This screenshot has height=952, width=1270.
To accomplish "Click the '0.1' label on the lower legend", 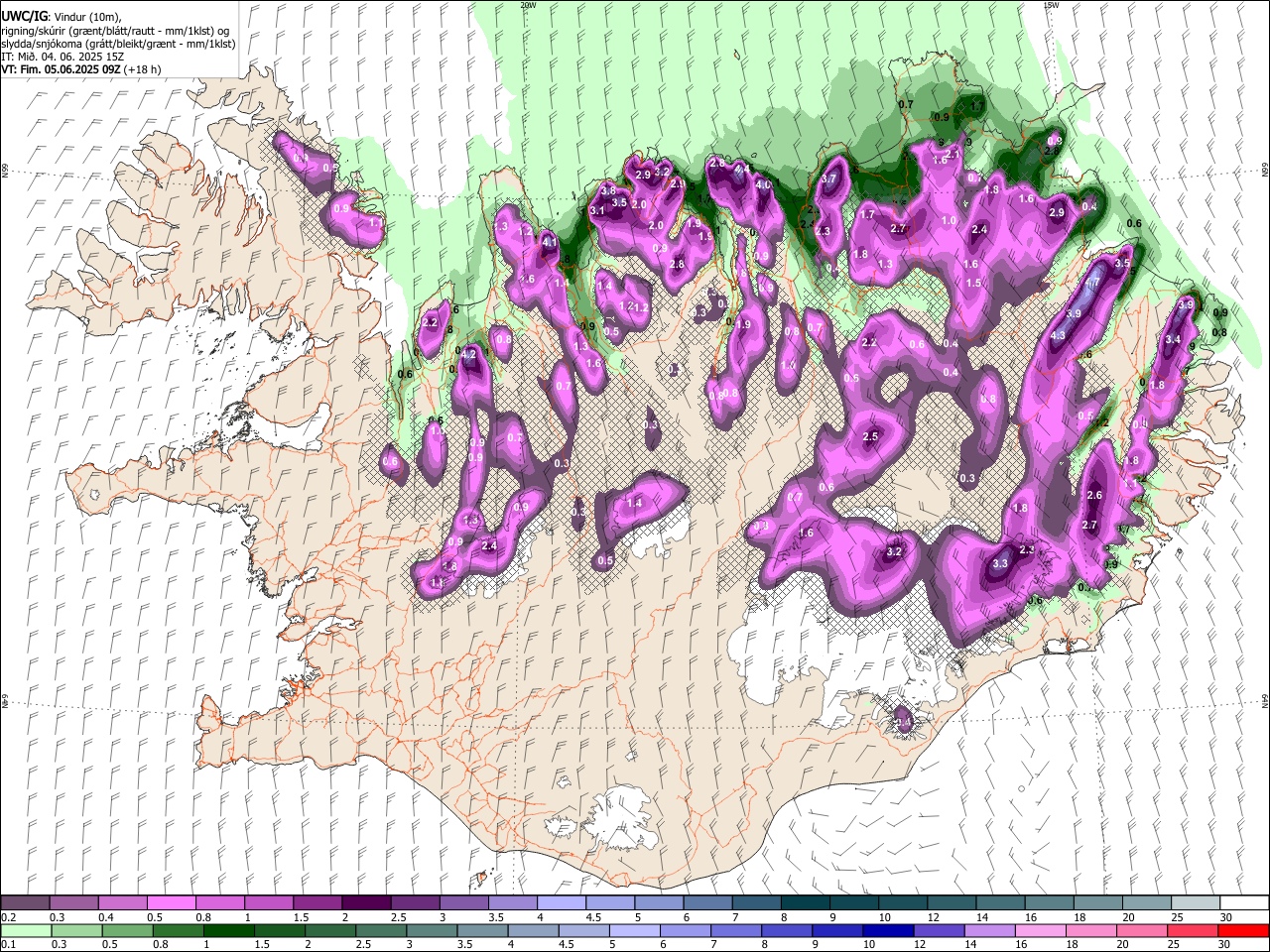I will (x=8, y=944).
